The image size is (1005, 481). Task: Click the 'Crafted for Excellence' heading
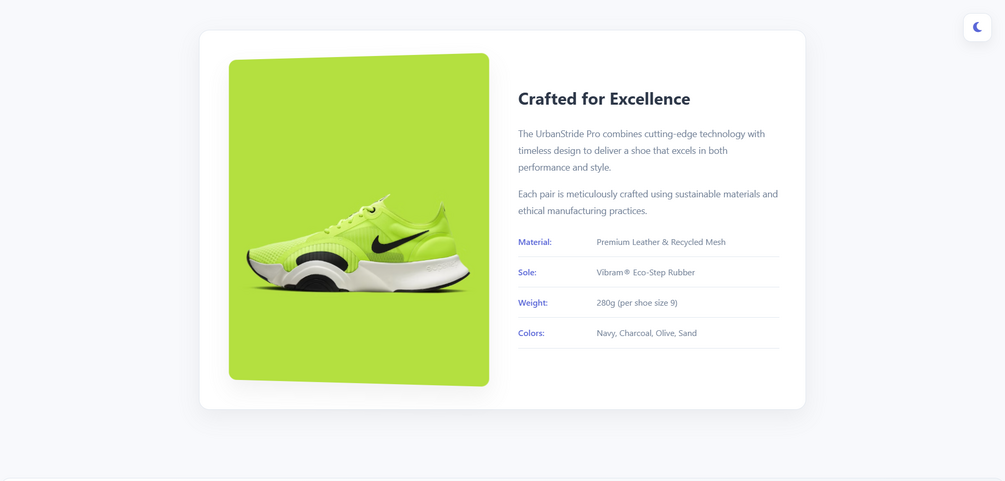coord(604,99)
